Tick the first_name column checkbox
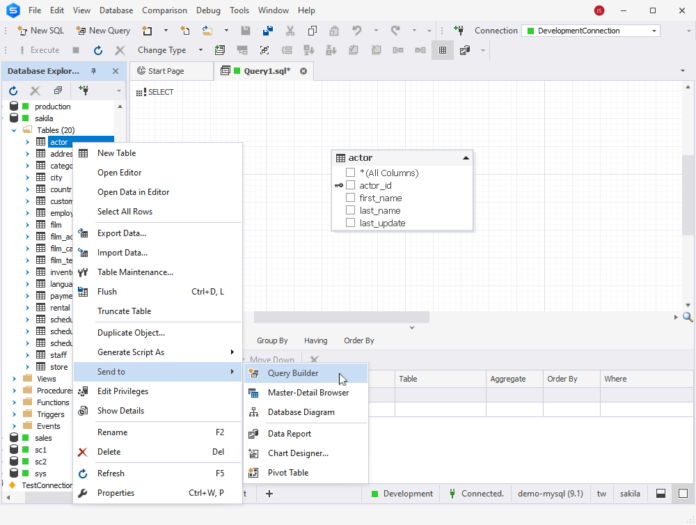Screen dimensions: 696x525 pyautogui.click(x=350, y=198)
